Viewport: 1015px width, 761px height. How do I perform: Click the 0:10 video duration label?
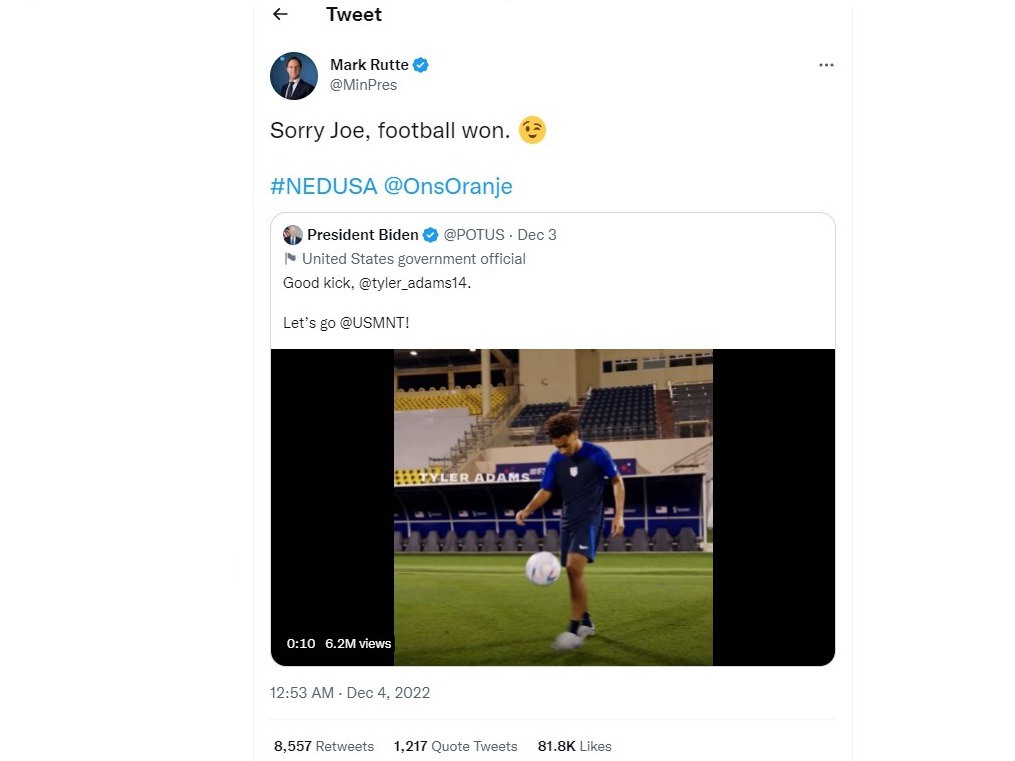coord(301,643)
